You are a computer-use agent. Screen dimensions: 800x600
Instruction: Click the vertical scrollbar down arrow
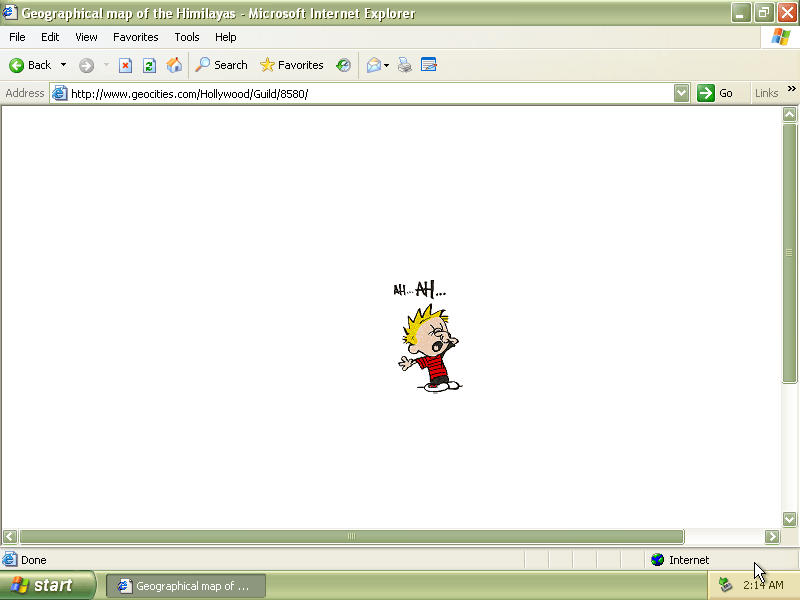[x=789, y=519]
